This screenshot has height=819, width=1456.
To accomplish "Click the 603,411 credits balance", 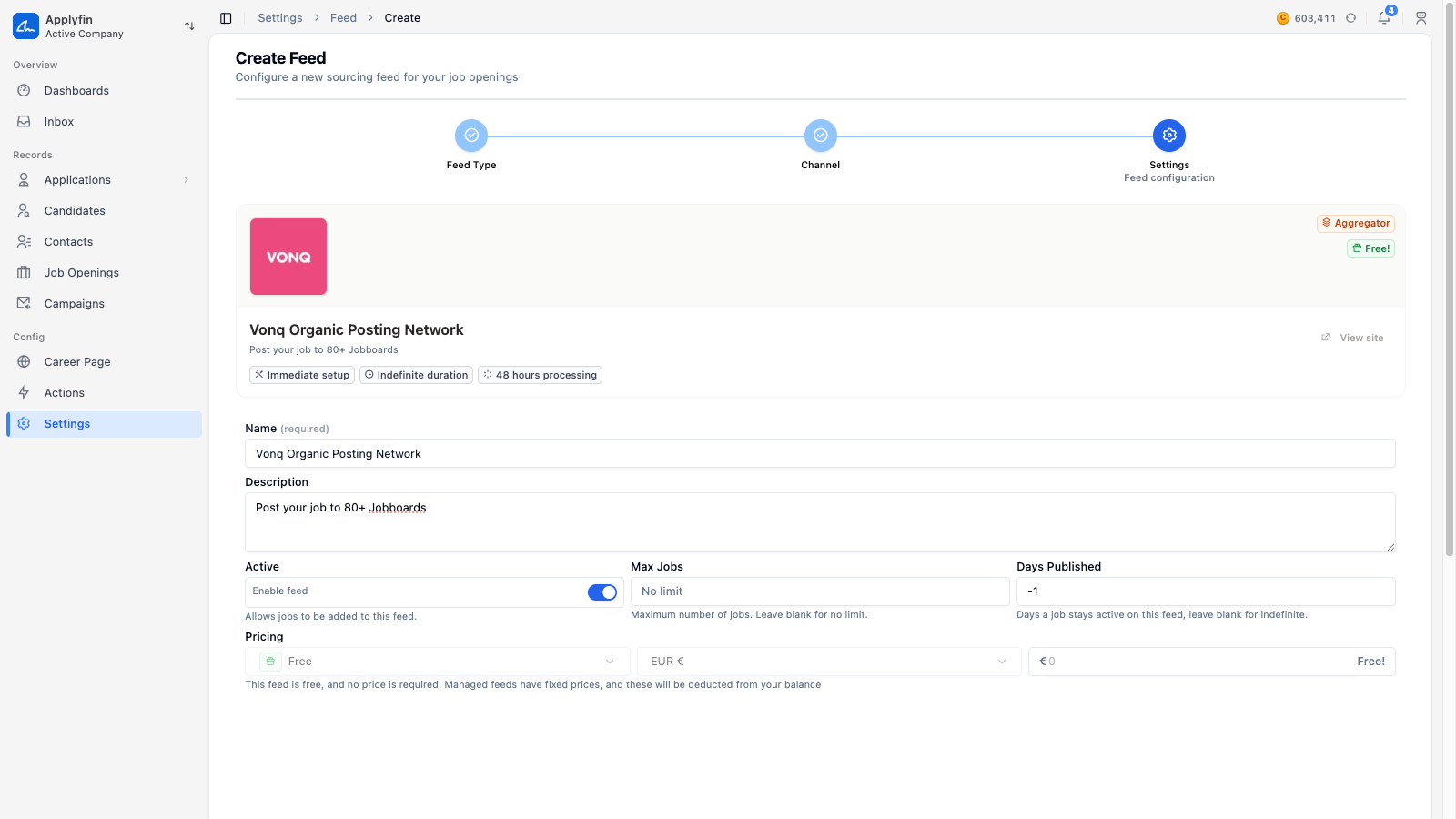I will (x=1315, y=18).
